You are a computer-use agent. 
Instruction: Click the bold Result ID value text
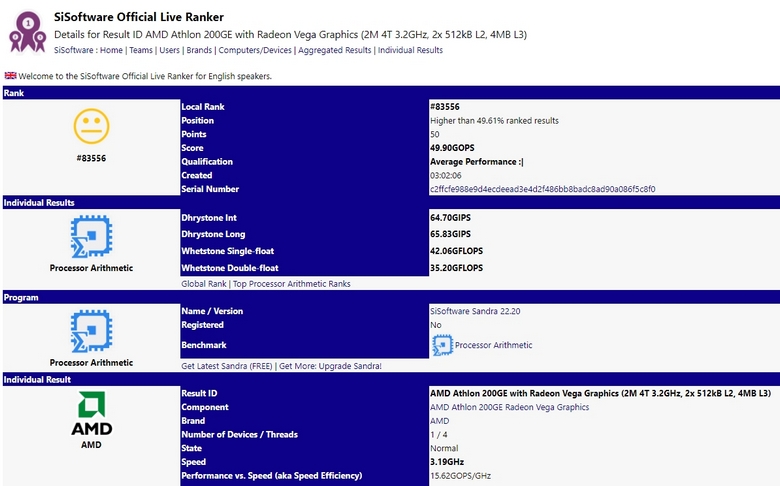tap(600, 393)
